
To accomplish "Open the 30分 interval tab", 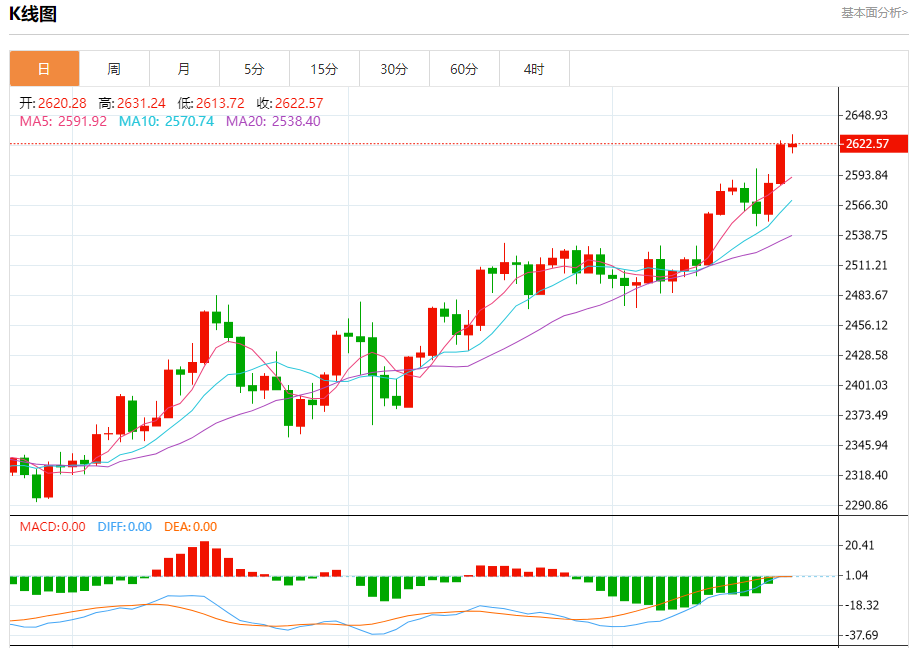I will [394, 69].
